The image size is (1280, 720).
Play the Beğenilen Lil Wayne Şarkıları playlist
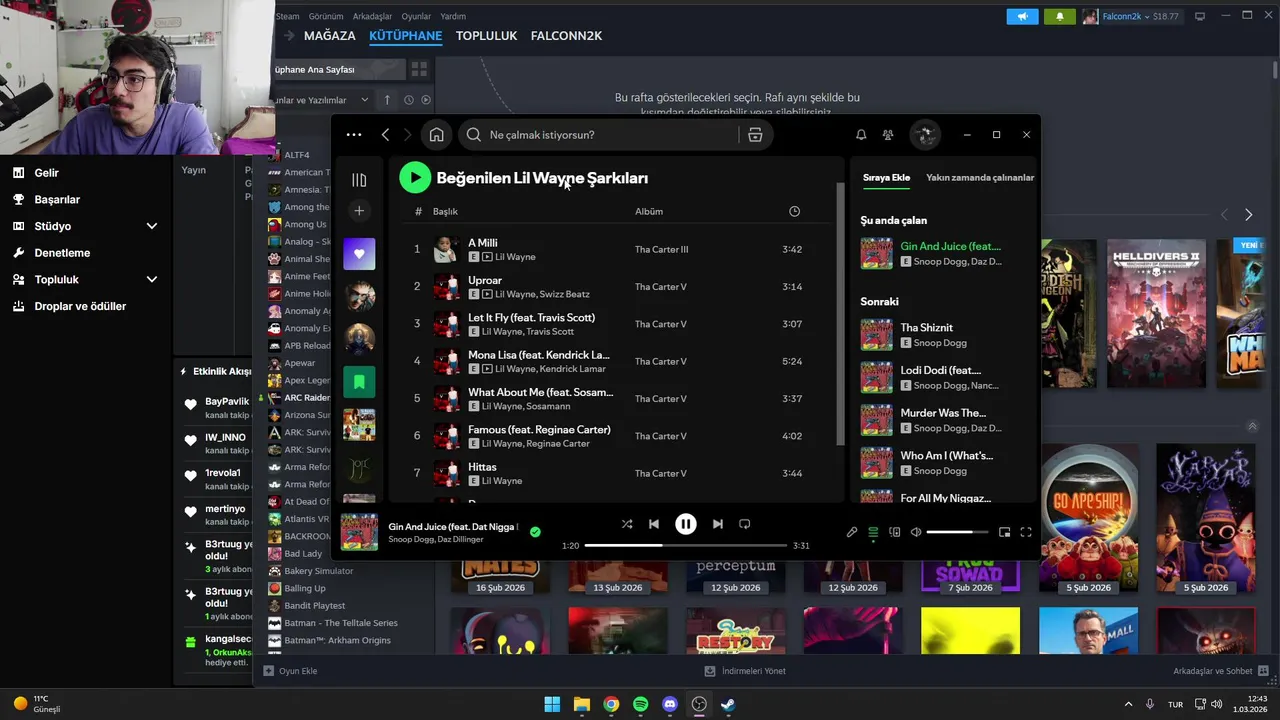415,178
